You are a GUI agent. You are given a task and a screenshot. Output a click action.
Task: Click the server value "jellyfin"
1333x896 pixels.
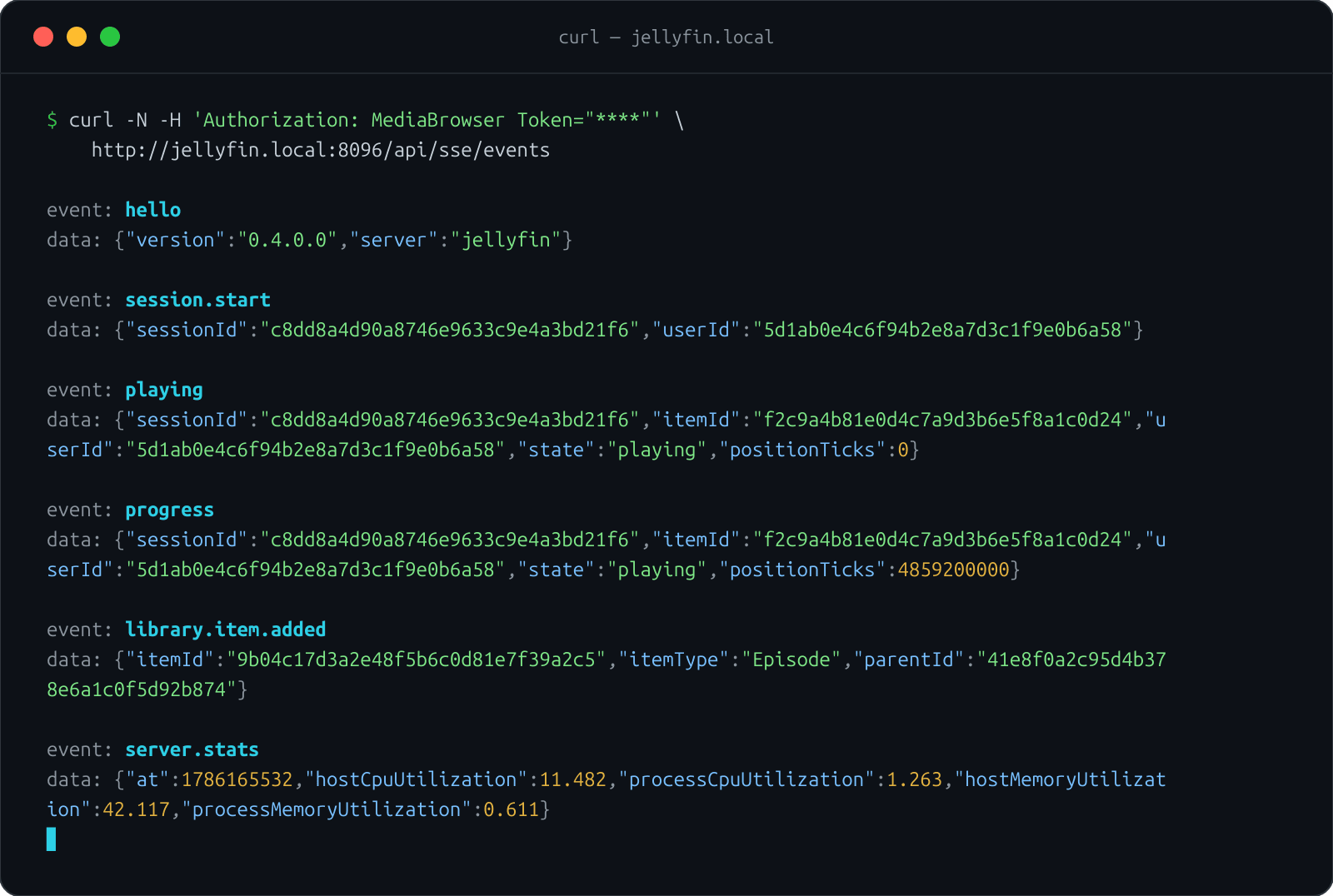tap(506, 240)
